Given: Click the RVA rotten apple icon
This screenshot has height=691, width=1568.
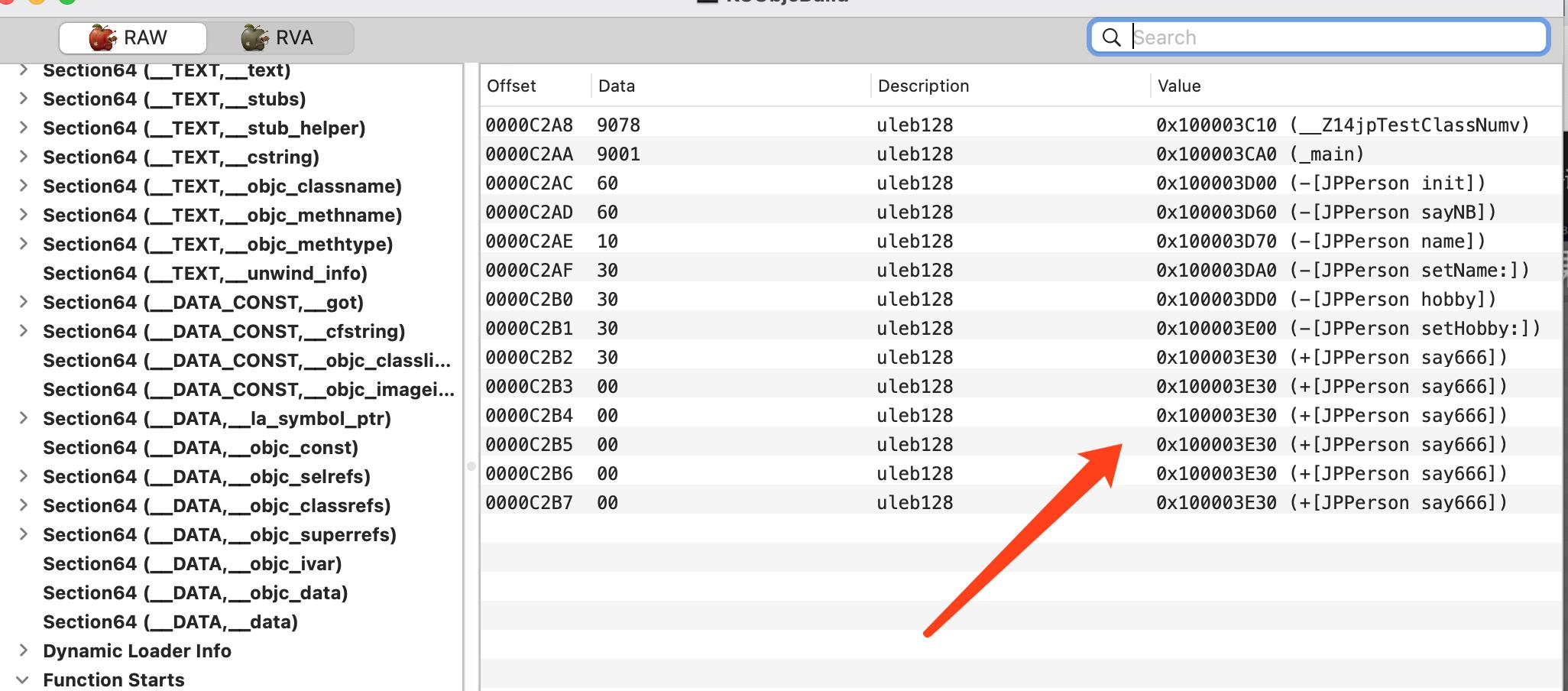Looking at the screenshot, I should pos(254,37).
